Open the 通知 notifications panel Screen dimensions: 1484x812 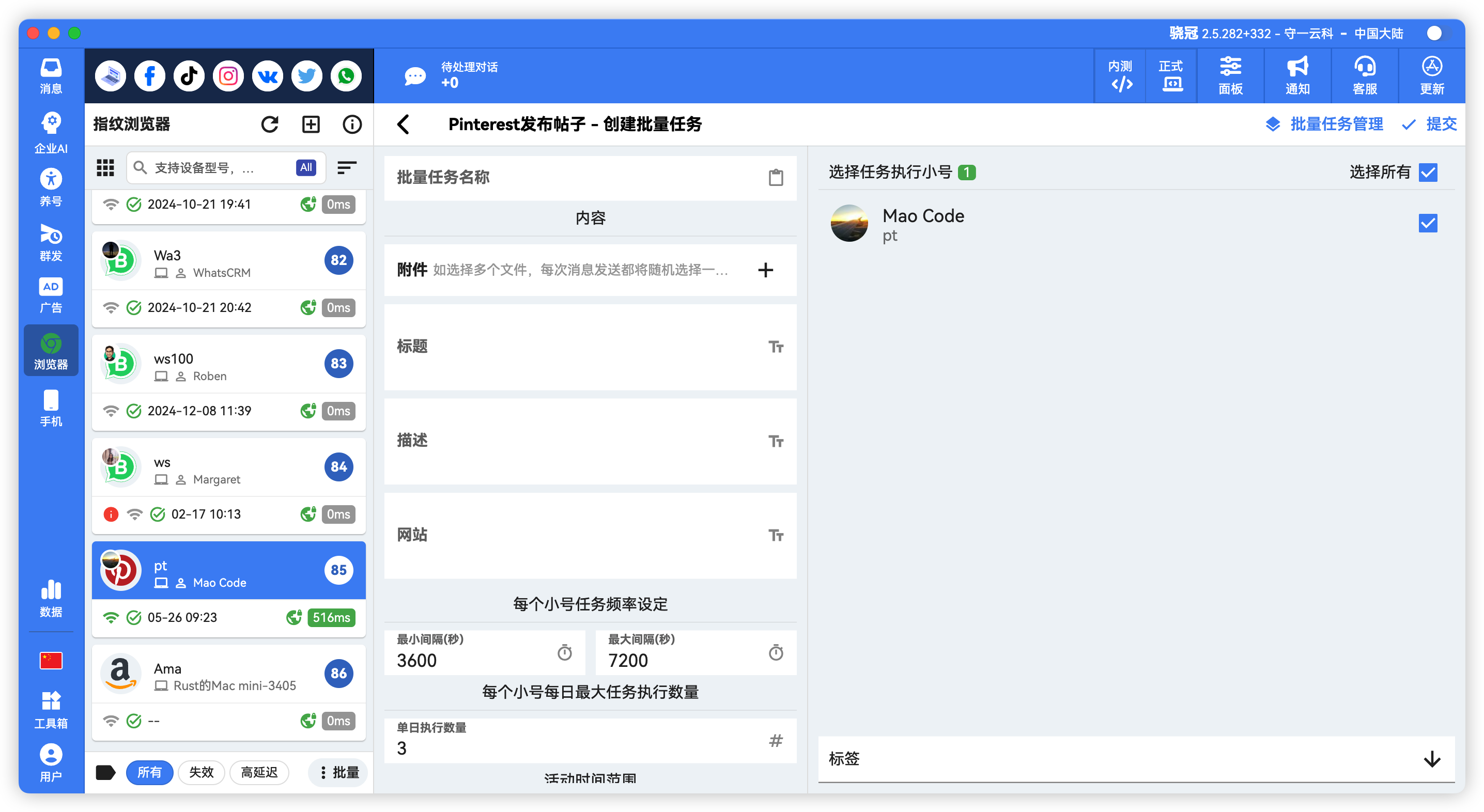pos(1297,75)
